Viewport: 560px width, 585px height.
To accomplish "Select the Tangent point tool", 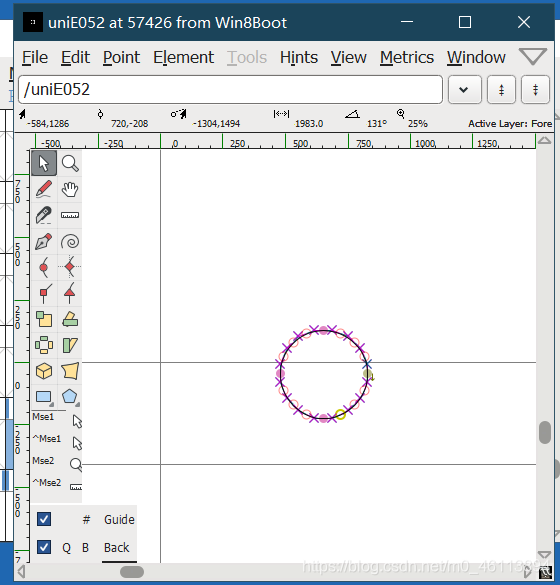I will pyautogui.click(x=70, y=293).
